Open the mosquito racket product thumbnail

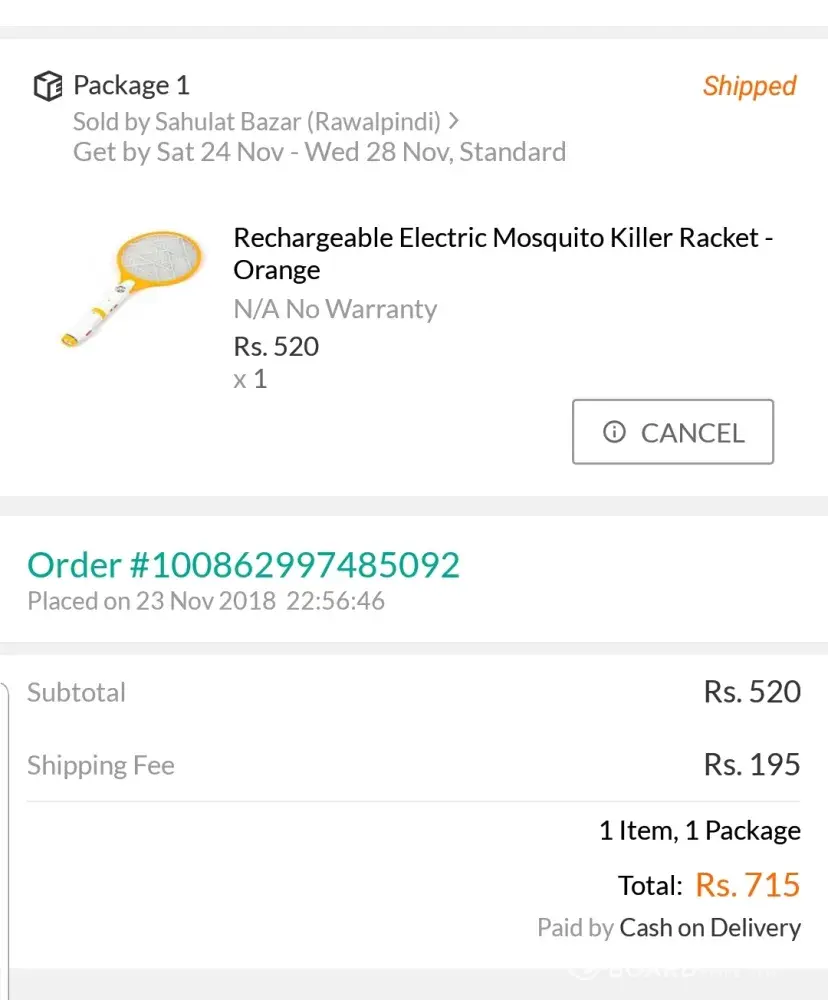[x=130, y=289]
